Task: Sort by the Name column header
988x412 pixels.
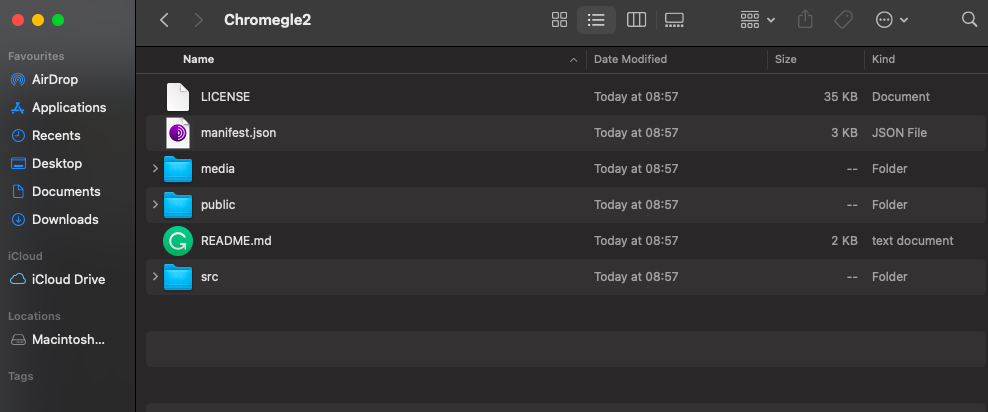Action: [x=198, y=59]
